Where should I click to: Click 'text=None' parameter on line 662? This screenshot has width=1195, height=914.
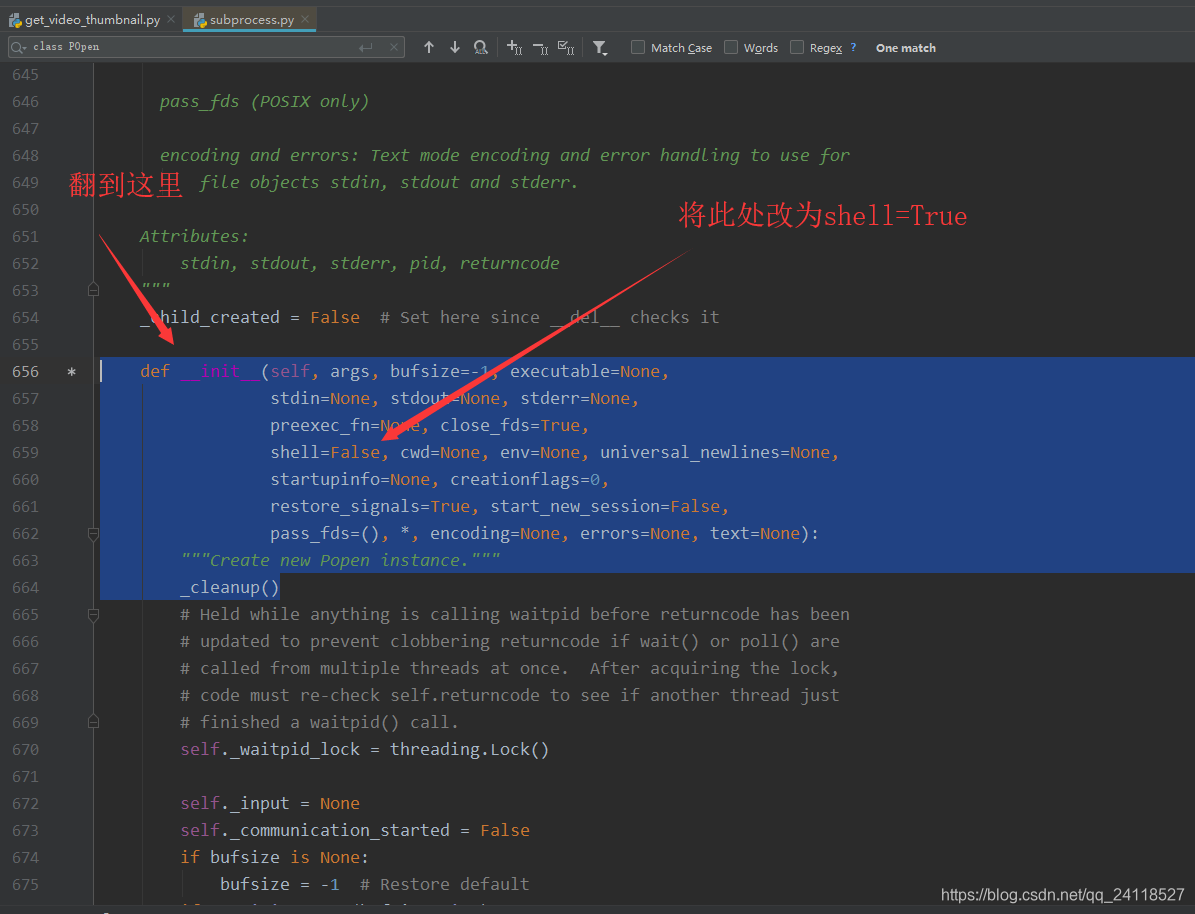754,534
